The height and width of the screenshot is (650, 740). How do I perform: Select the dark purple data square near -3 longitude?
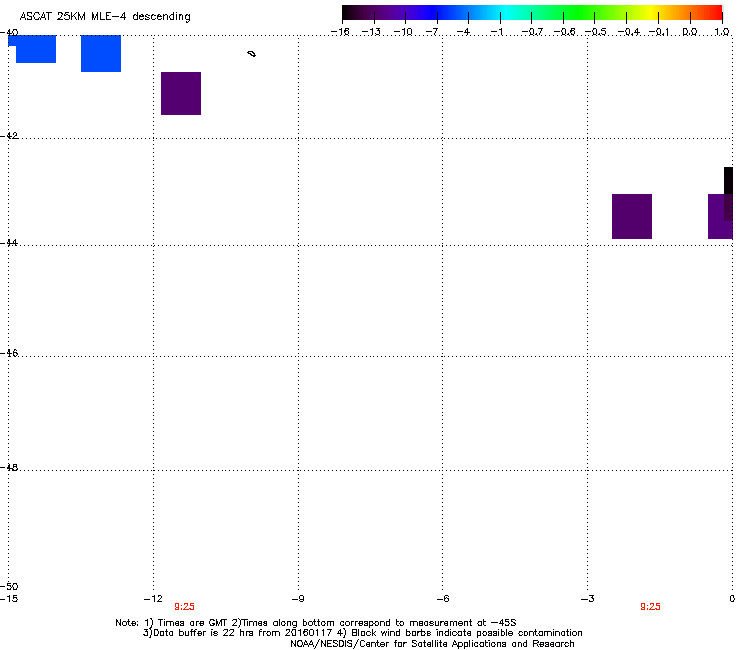coord(632,216)
